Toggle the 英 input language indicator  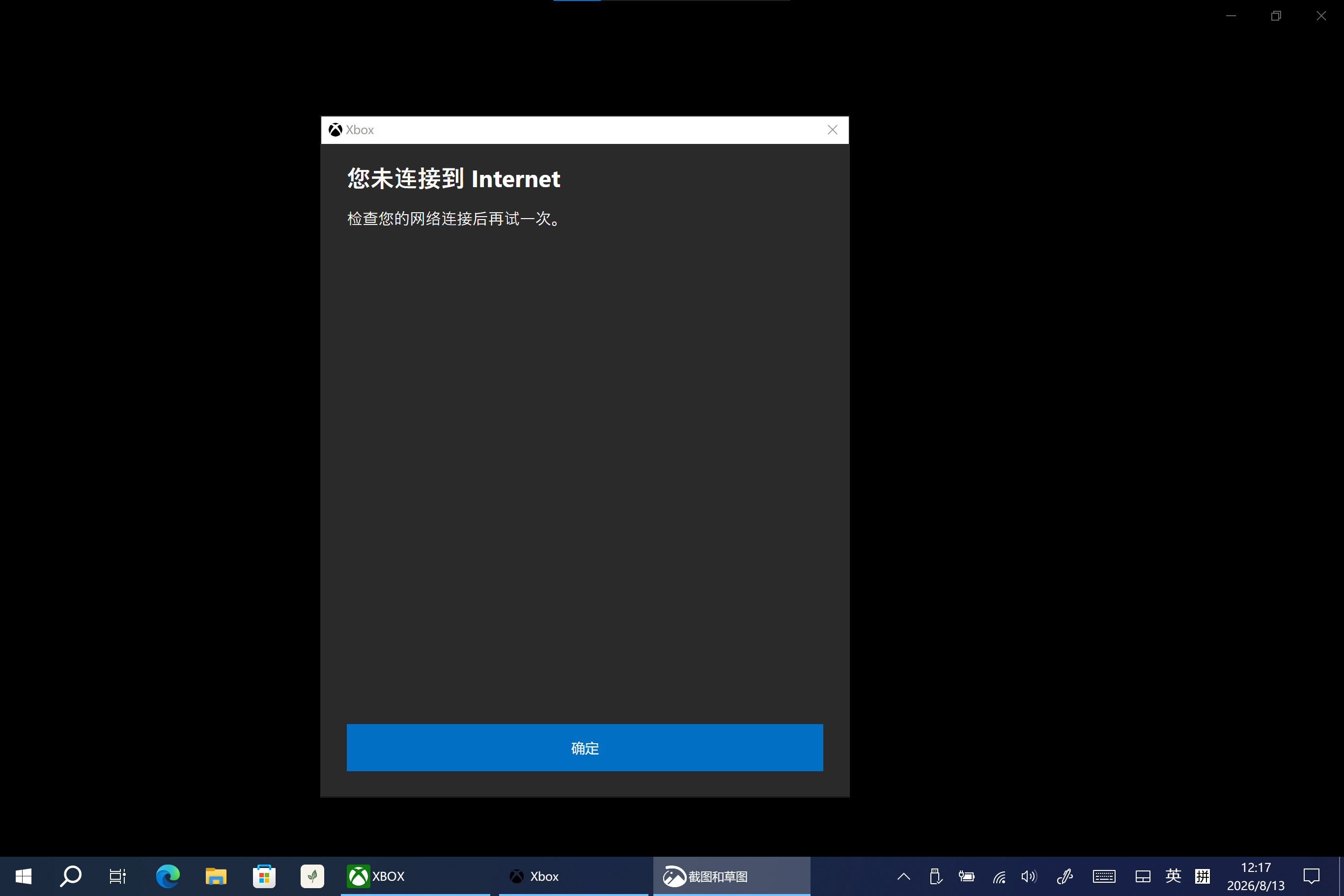[x=1173, y=876]
